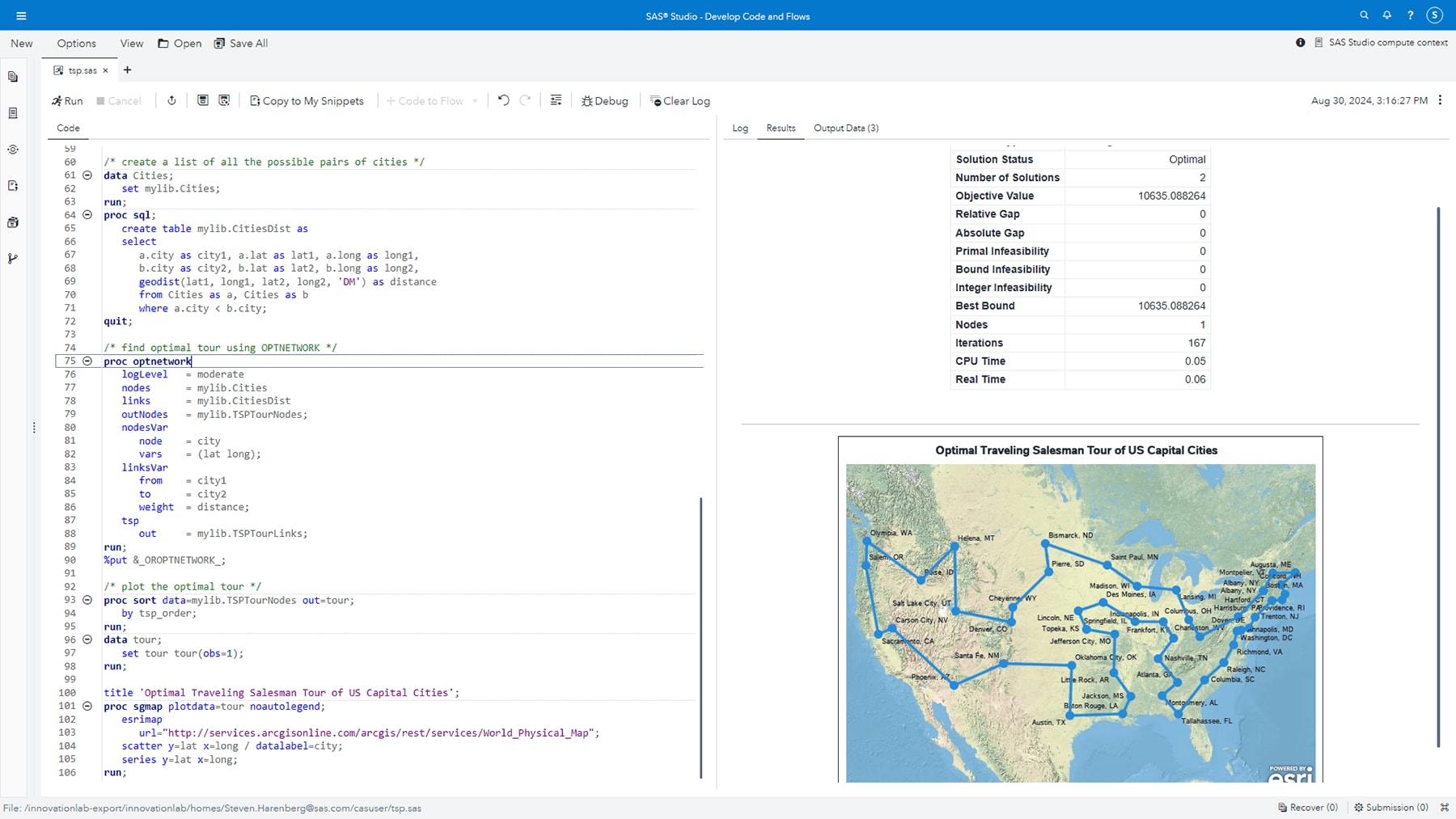Click the Run button to execute code
This screenshot has width=1456, height=819.
68,100
